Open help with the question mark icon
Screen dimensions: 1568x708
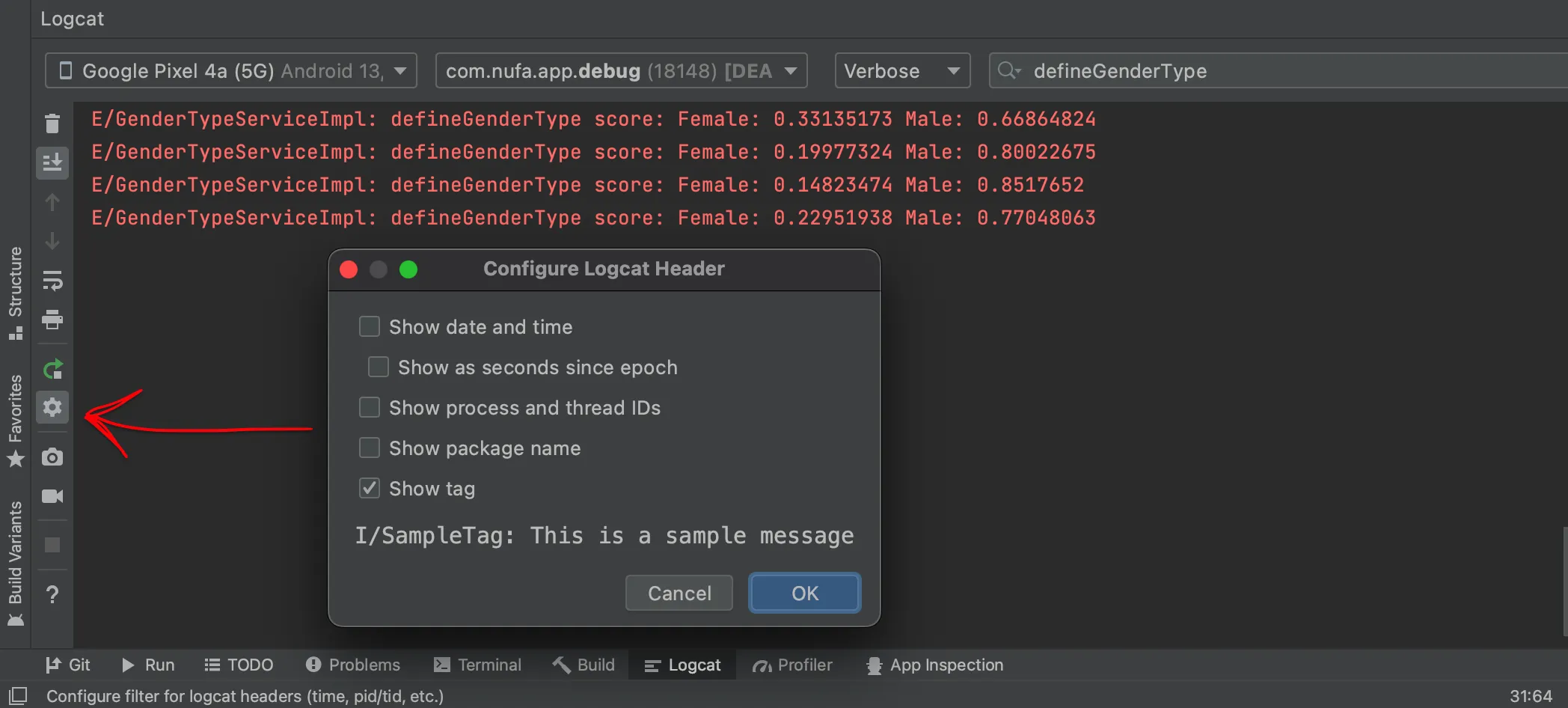click(52, 595)
